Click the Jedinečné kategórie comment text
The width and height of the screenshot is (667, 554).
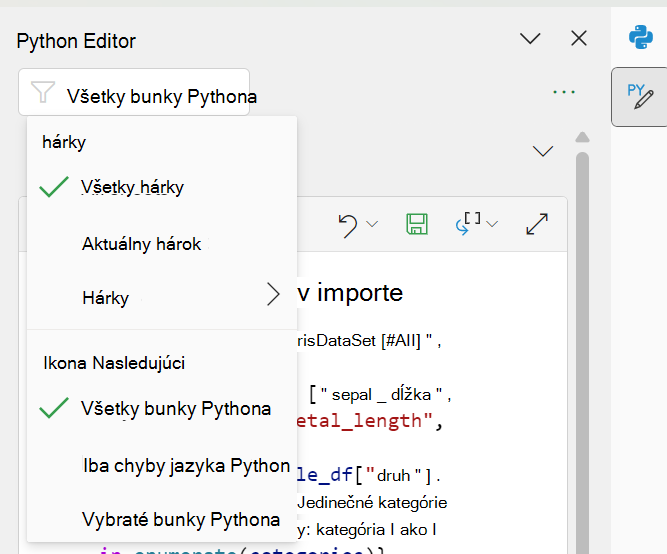pyautogui.click(x=372, y=503)
